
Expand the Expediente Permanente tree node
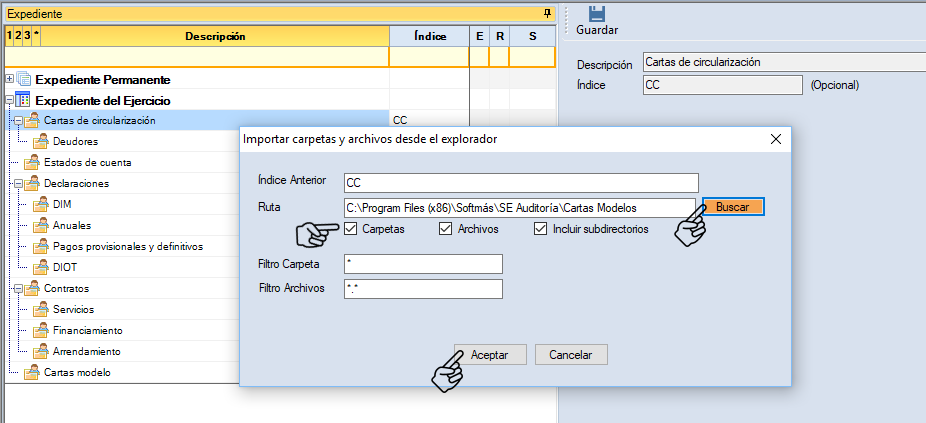click(x=9, y=79)
